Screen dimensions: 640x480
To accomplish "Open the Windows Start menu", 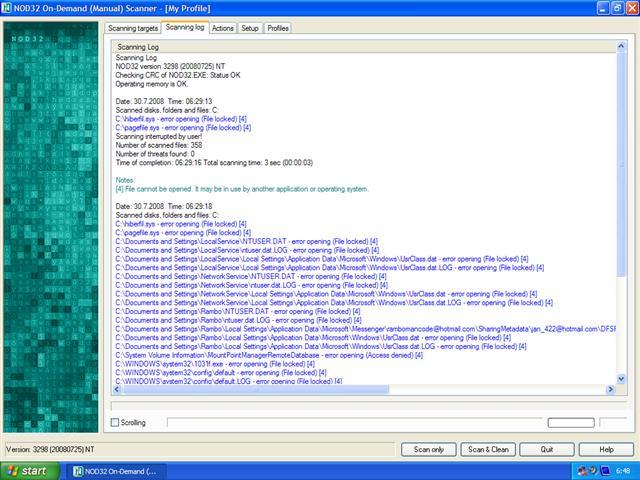I will 28,471.
